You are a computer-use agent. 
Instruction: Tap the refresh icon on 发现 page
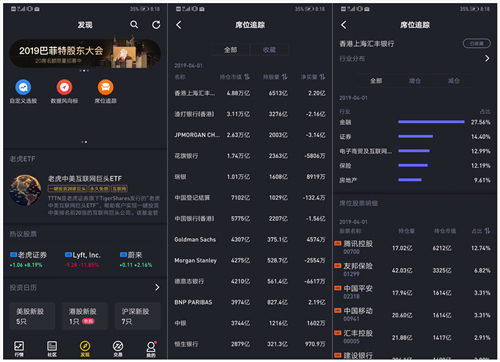pyautogui.click(x=156, y=25)
